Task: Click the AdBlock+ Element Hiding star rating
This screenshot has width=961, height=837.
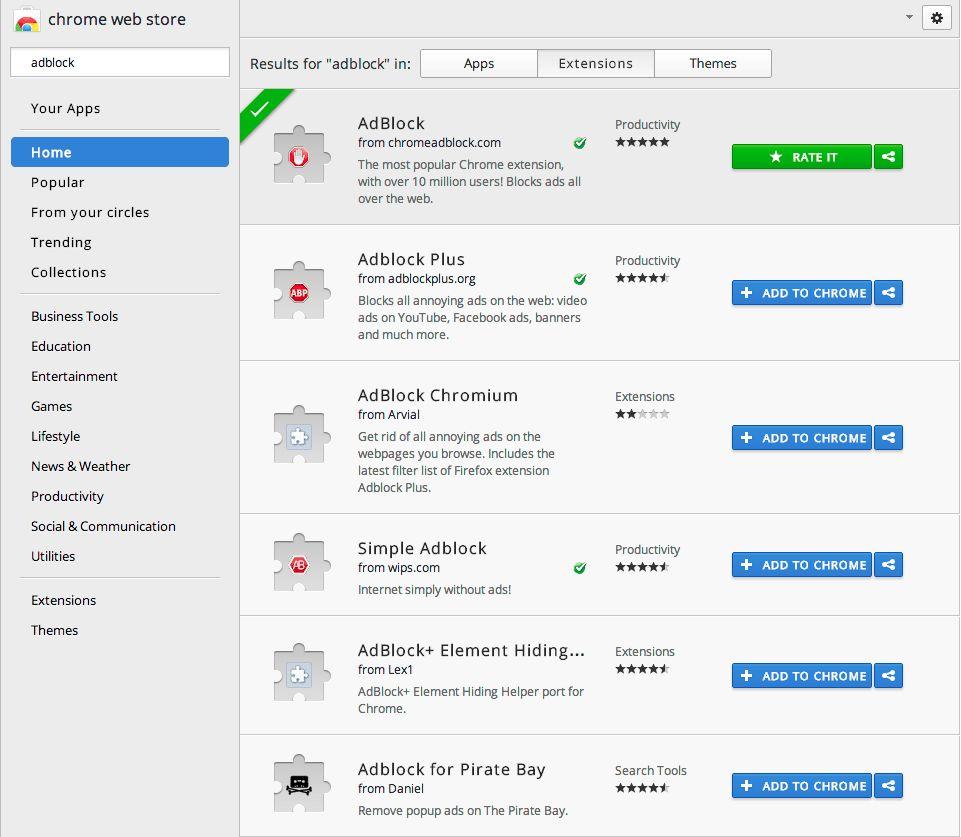Action: coord(642,669)
